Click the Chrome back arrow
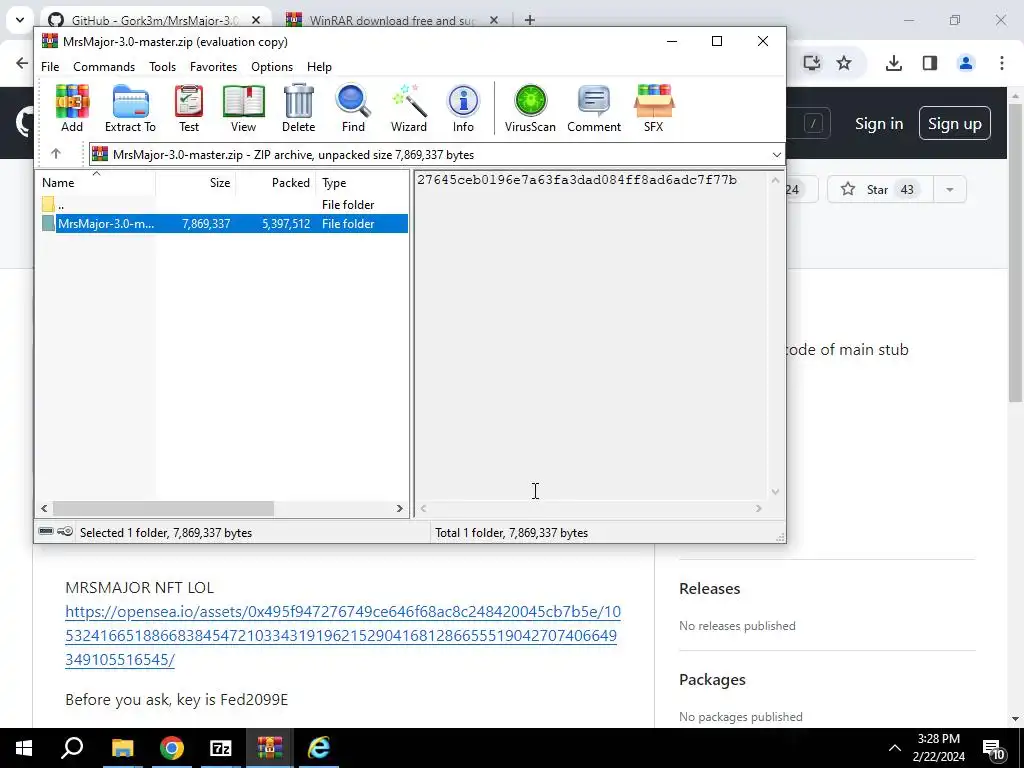The height and width of the screenshot is (768, 1024). tap(22, 63)
